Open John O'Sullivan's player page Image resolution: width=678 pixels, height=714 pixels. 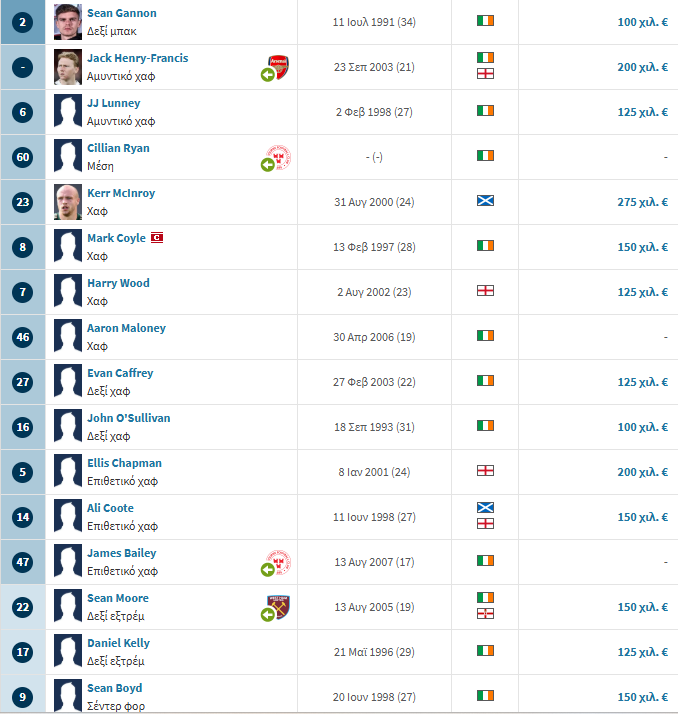tap(128, 418)
